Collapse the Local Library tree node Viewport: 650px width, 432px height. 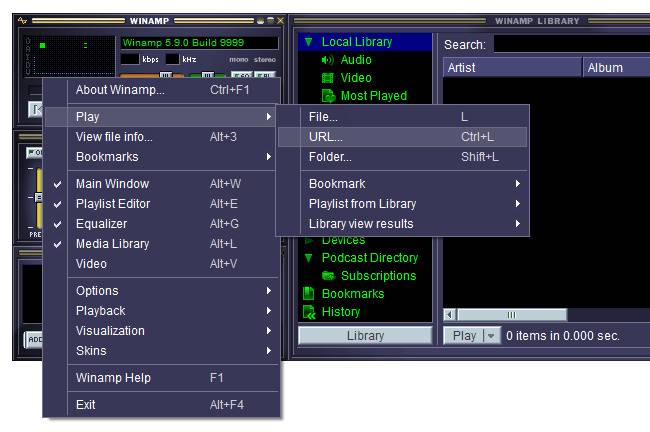pyautogui.click(x=308, y=42)
